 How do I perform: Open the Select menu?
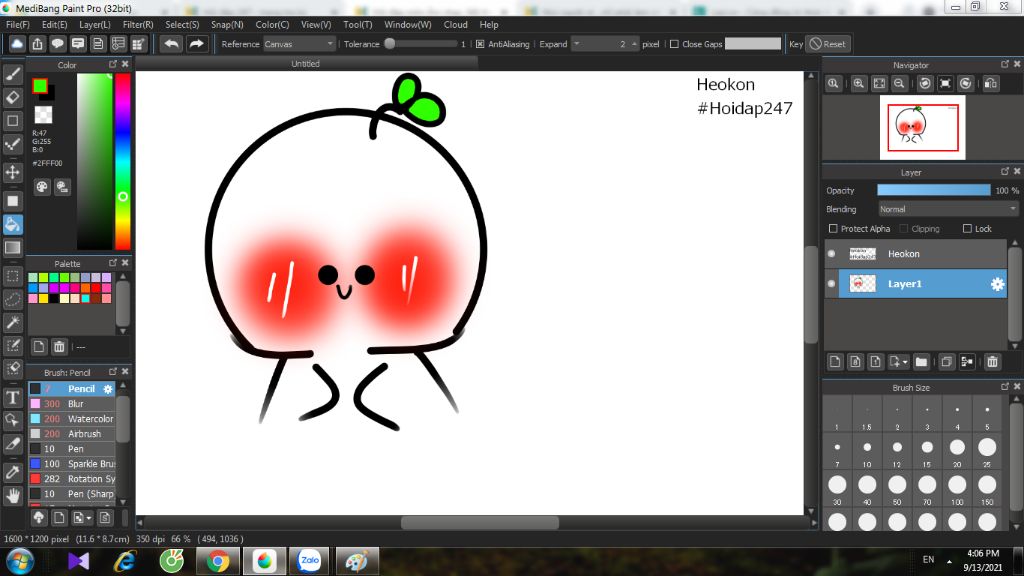[x=182, y=24]
